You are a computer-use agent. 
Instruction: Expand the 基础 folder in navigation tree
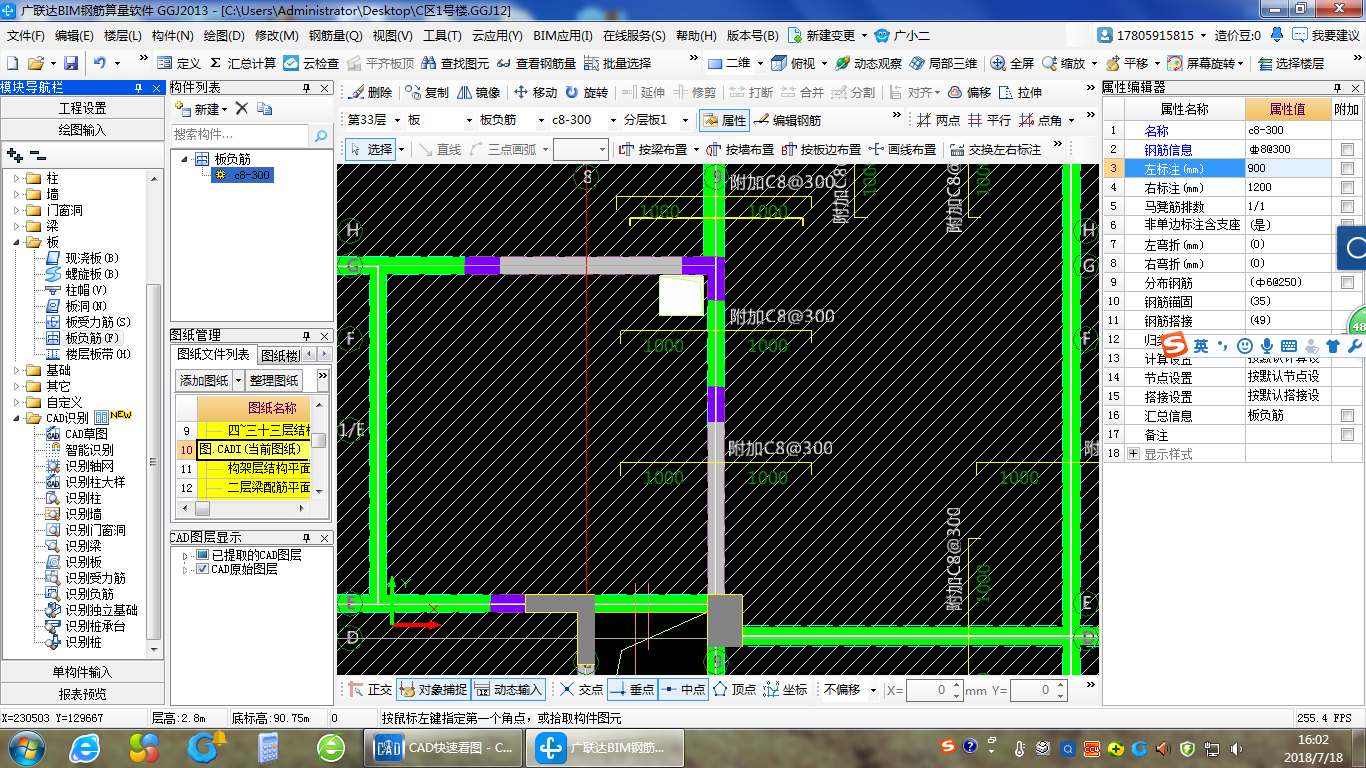[17, 370]
